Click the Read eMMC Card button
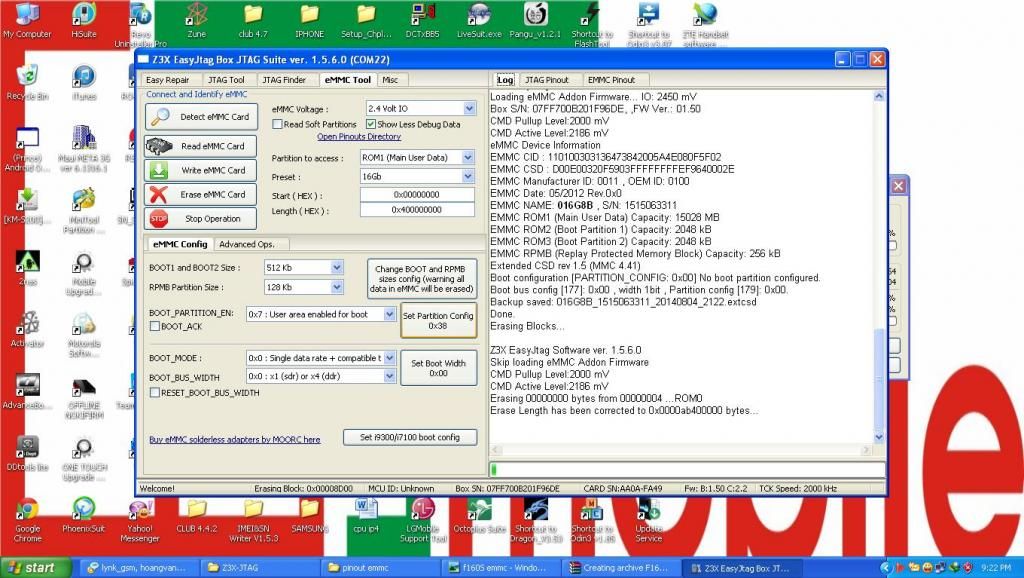 (x=200, y=146)
